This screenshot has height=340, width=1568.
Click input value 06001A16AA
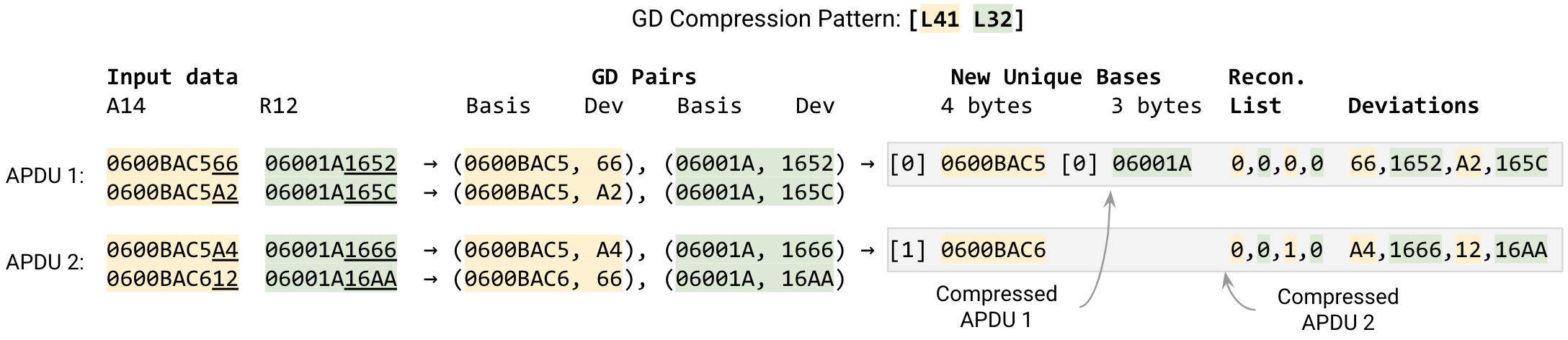click(x=331, y=279)
